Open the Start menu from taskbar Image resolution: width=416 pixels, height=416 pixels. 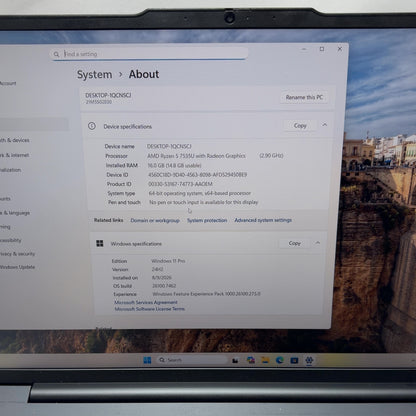pos(147,360)
